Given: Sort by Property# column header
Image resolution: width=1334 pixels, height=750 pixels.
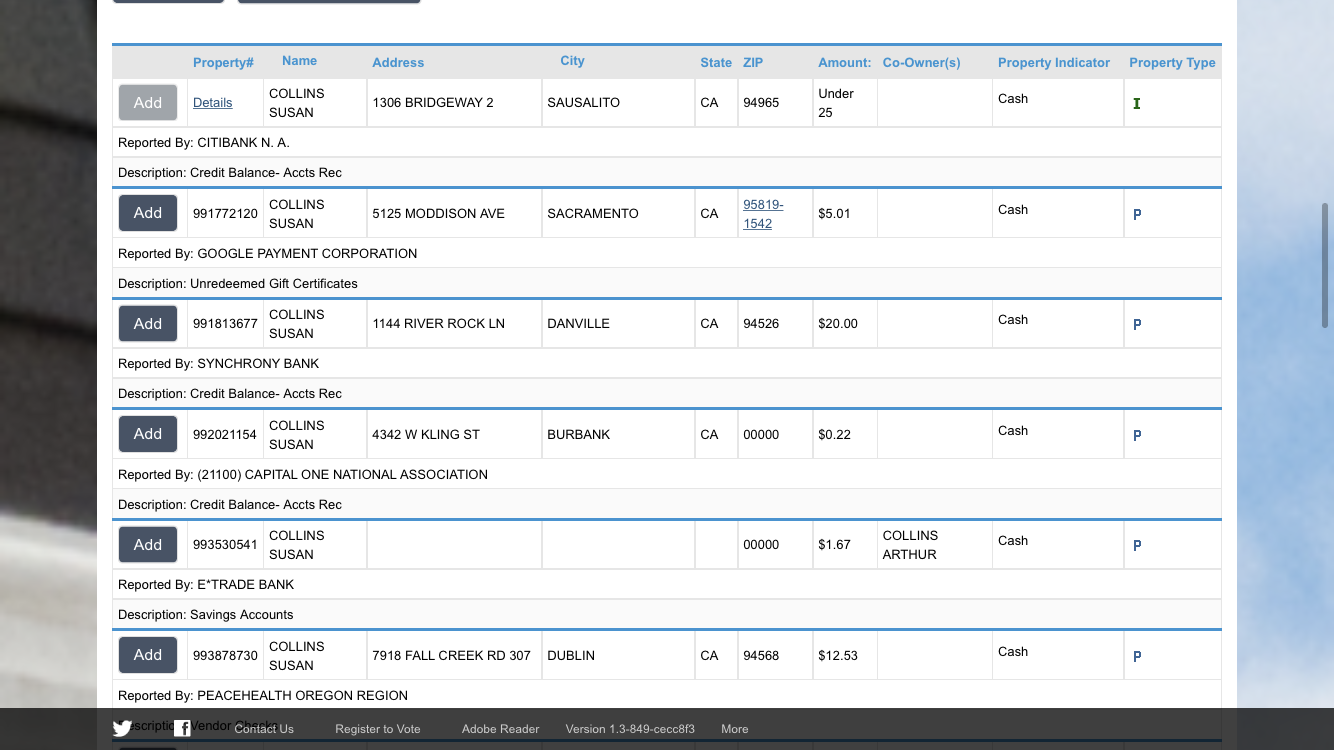Looking at the screenshot, I should coord(223,62).
